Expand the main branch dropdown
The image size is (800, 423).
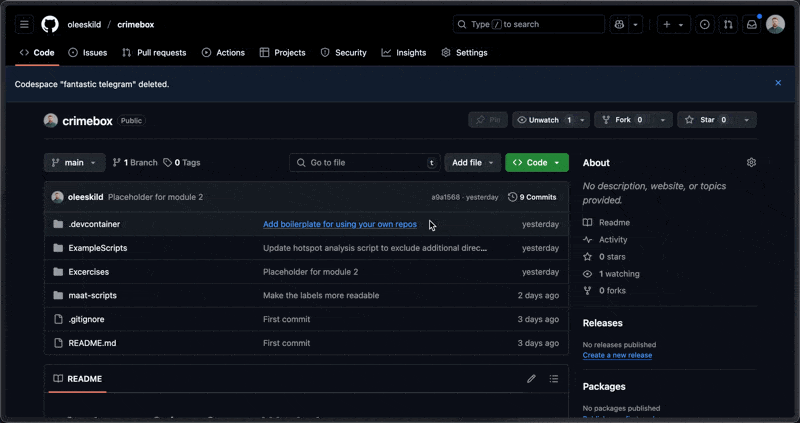(75, 162)
